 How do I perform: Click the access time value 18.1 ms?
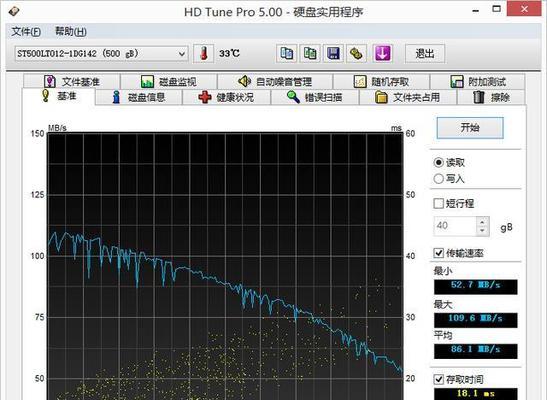click(x=475, y=394)
